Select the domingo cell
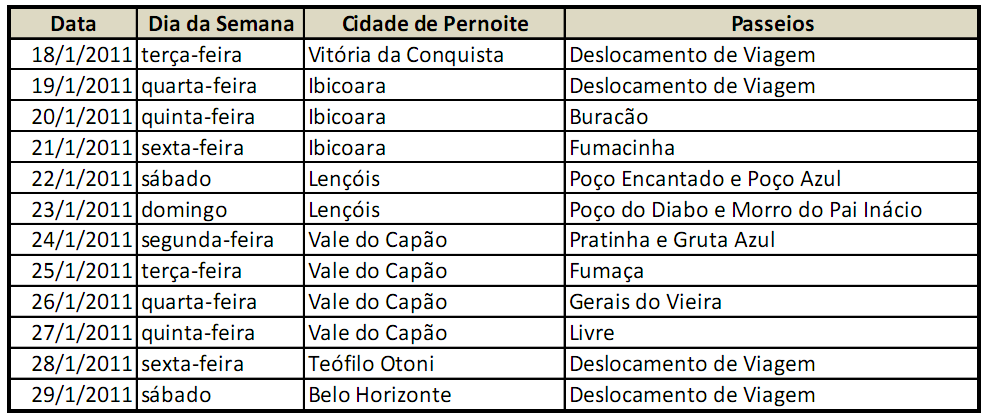990x418 pixels. pos(184,210)
